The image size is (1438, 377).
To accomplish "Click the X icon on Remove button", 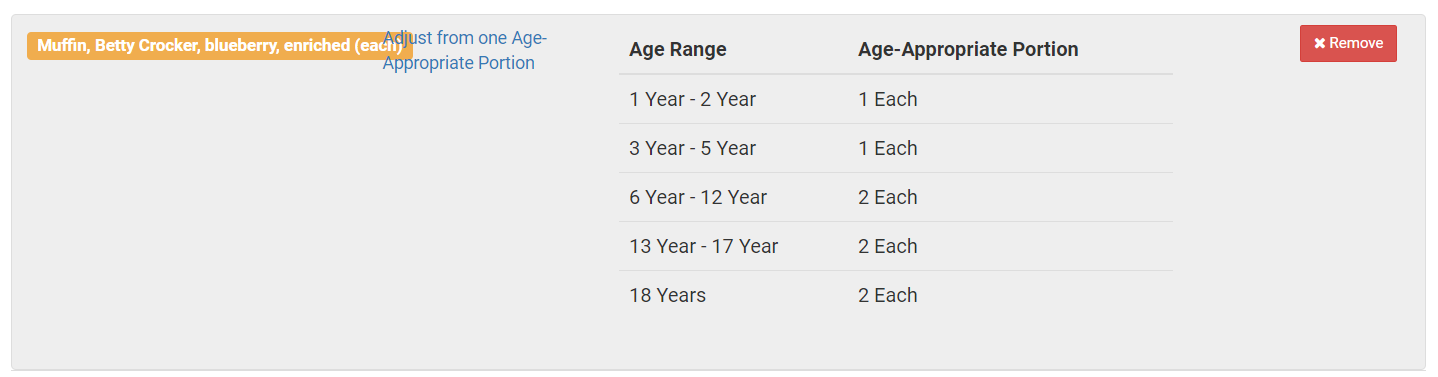I will click(1319, 44).
